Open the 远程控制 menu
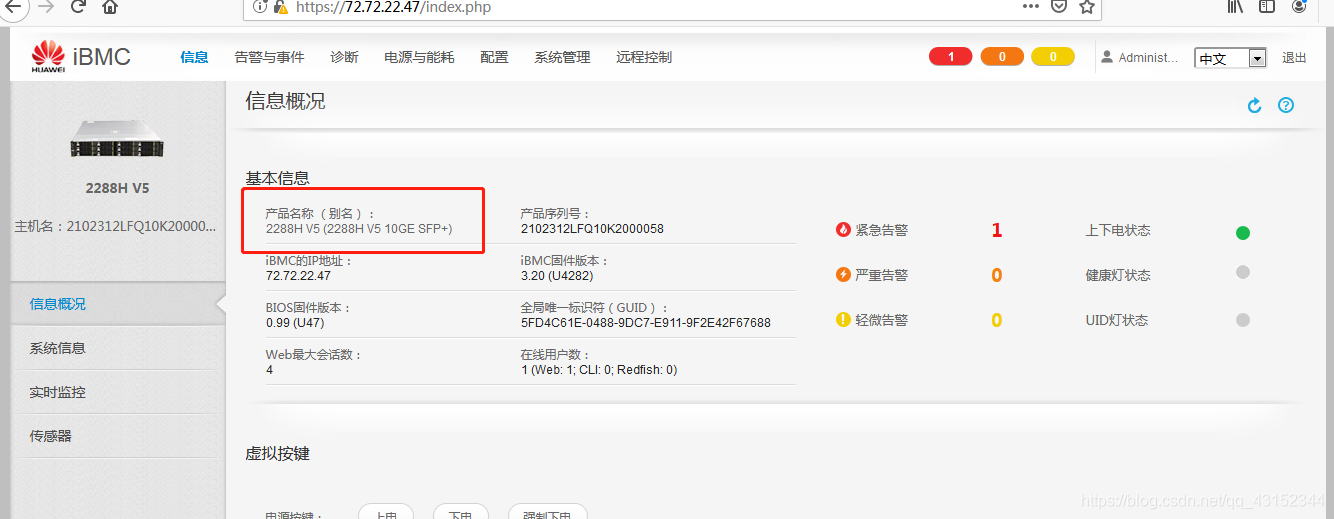The image size is (1334, 519). point(644,57)
